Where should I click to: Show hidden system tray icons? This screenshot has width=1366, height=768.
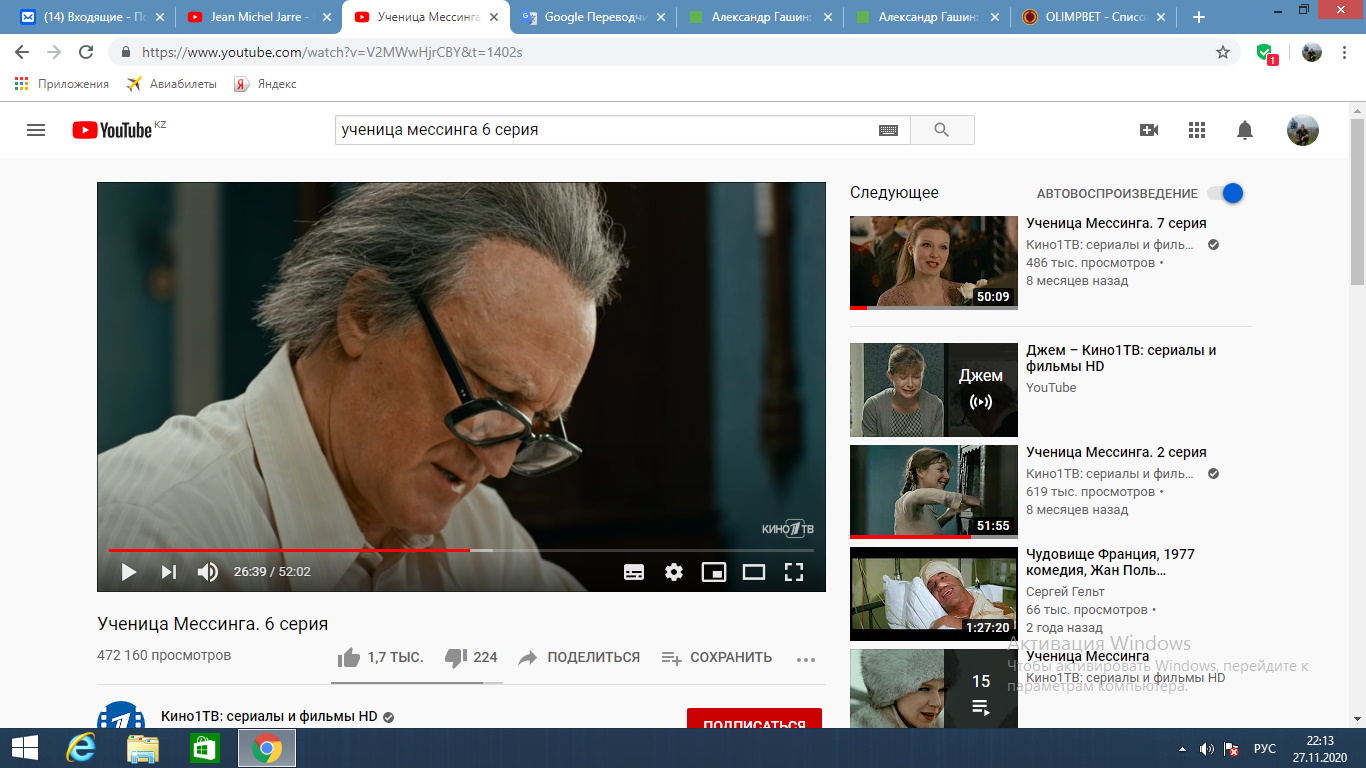pos(1184,749)
